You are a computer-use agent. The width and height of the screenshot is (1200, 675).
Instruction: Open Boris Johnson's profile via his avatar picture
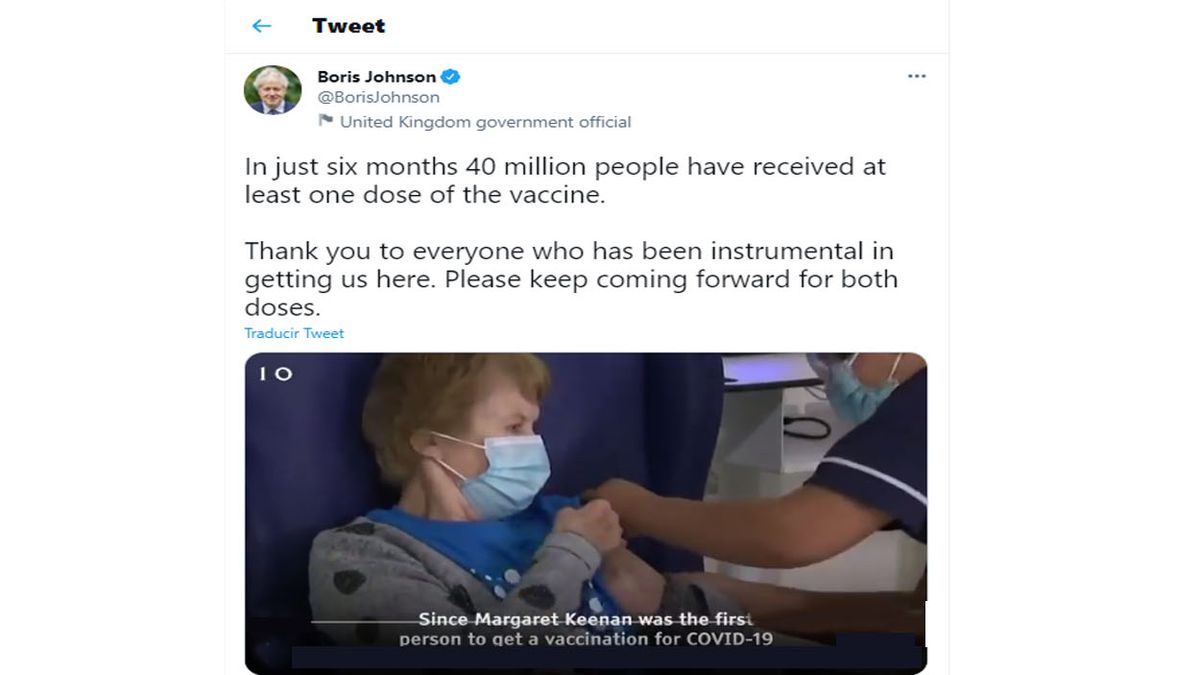click(267, 88)
